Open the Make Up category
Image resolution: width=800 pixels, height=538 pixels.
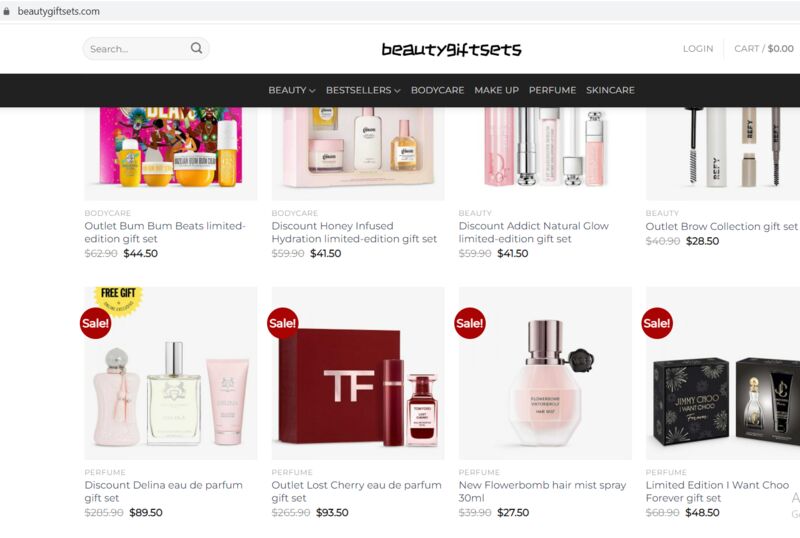496,90
